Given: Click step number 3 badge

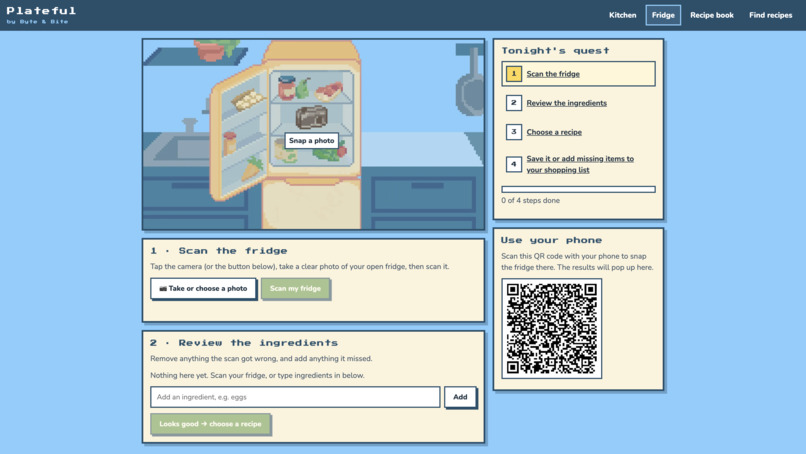Looking at the screenshot, I should pos(514,132).
